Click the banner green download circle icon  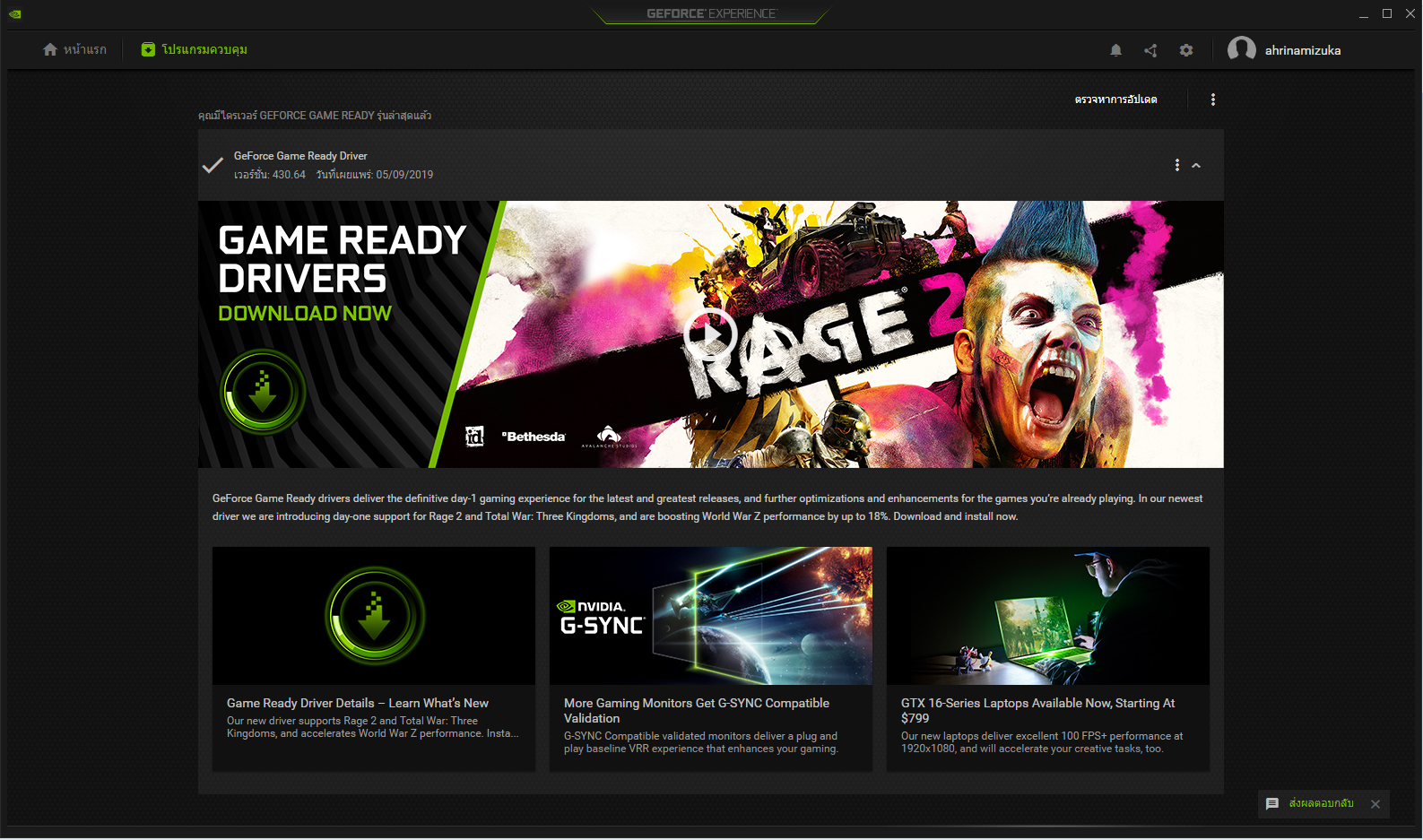click(x=263, y=392)
